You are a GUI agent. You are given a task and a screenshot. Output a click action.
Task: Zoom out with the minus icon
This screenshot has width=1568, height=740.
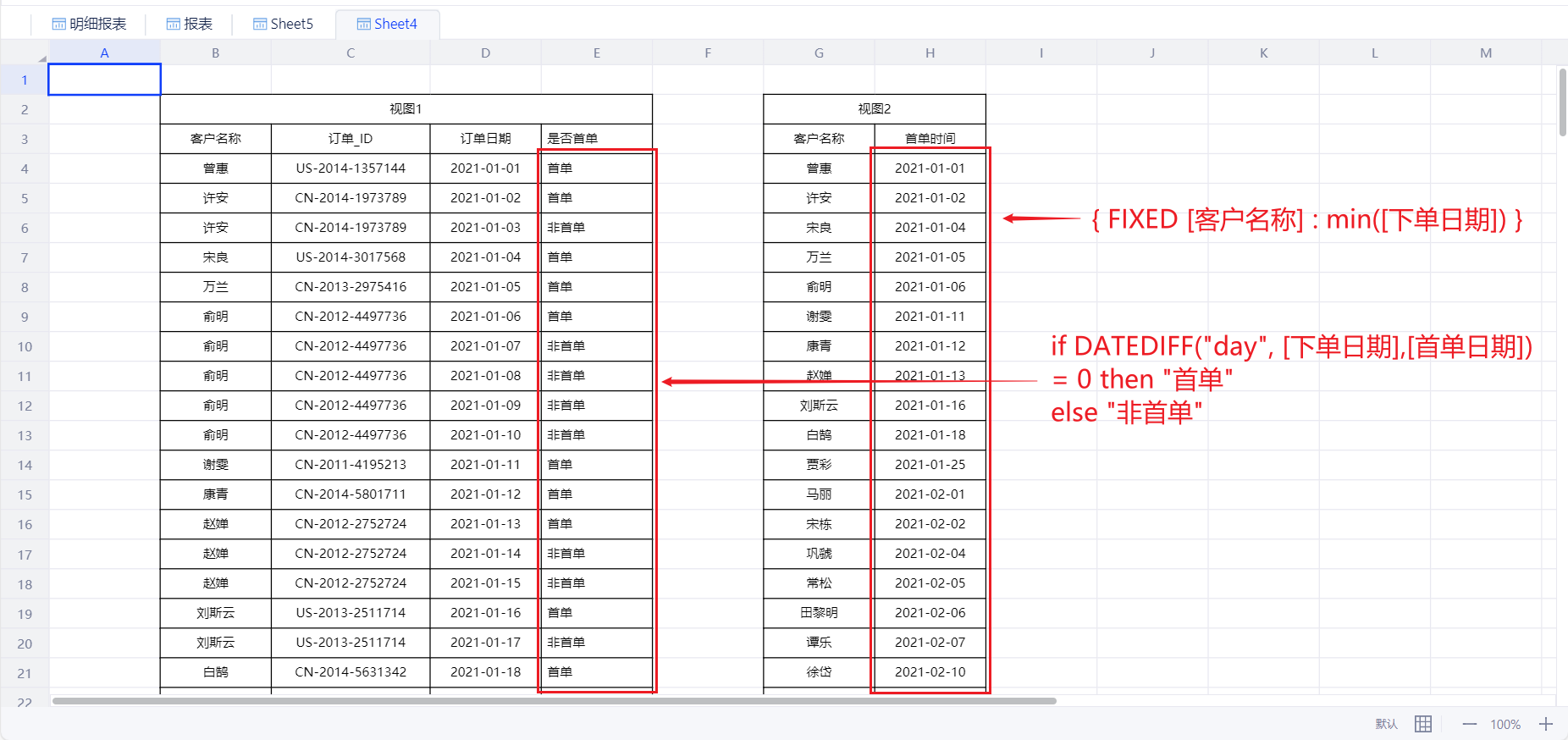click(1469, 724)
